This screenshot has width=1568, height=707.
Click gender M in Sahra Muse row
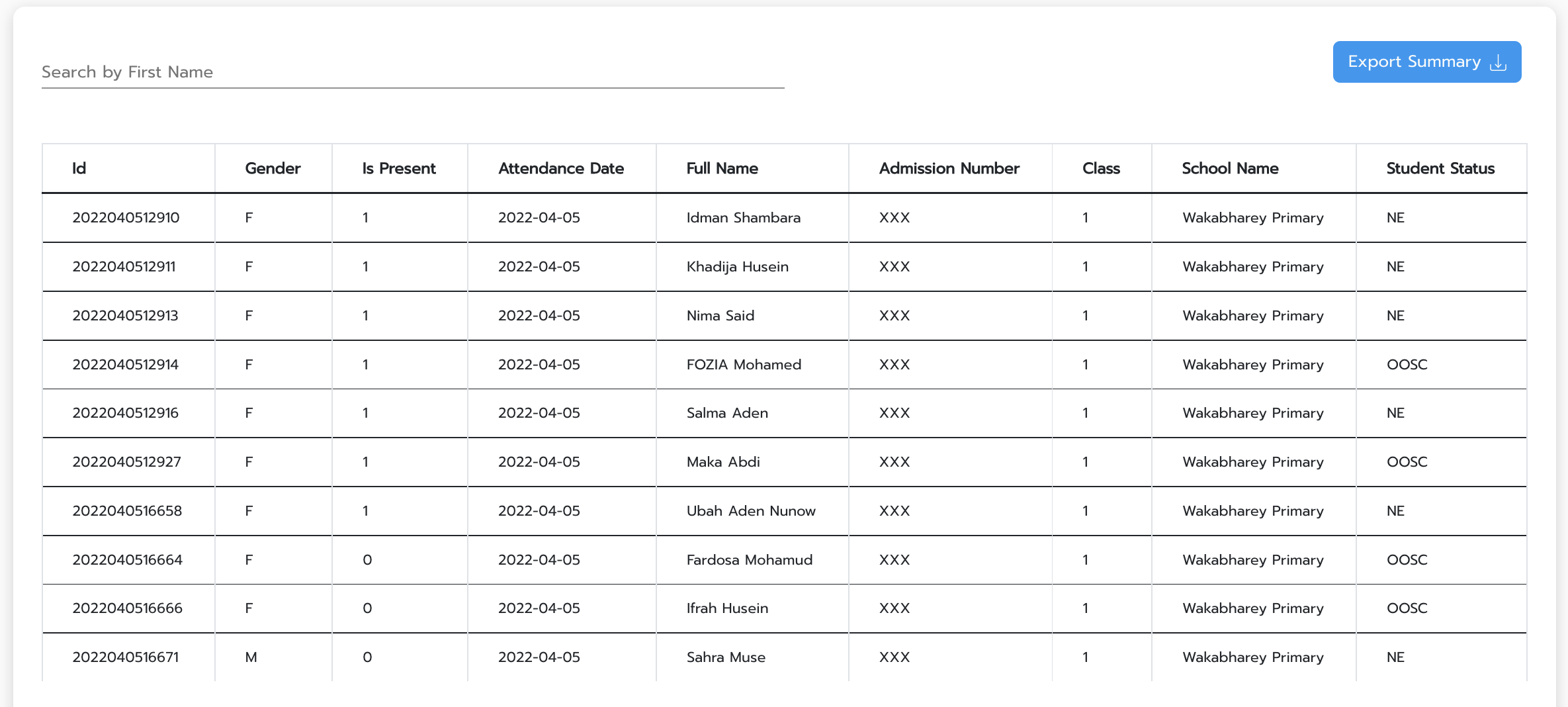pyautogui.click(x=251, y=657)
